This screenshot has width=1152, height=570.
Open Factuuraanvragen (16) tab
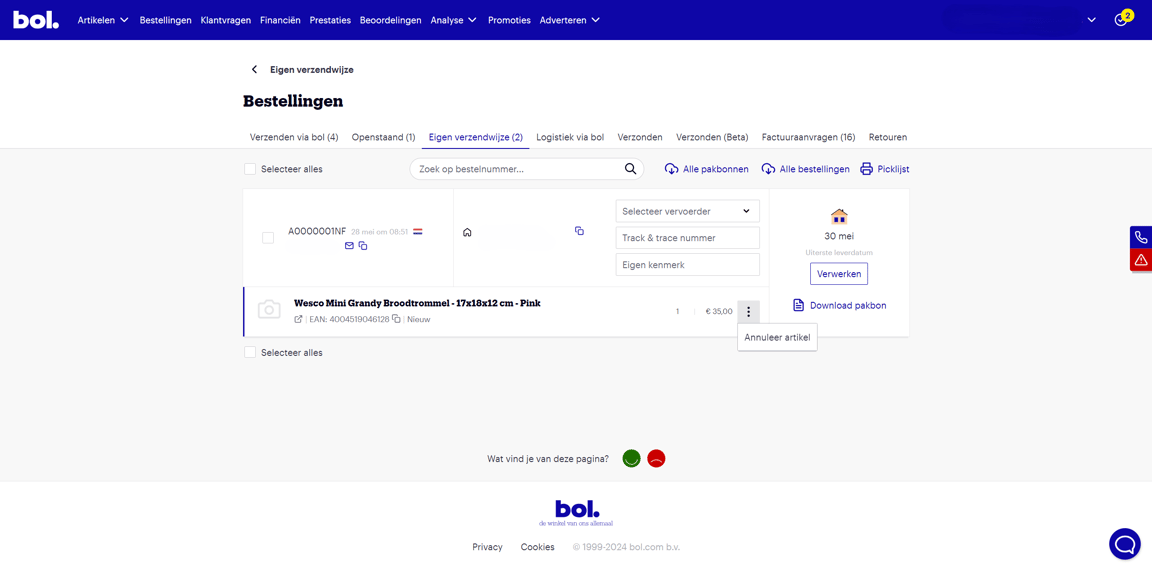click(x=808, y=137)
